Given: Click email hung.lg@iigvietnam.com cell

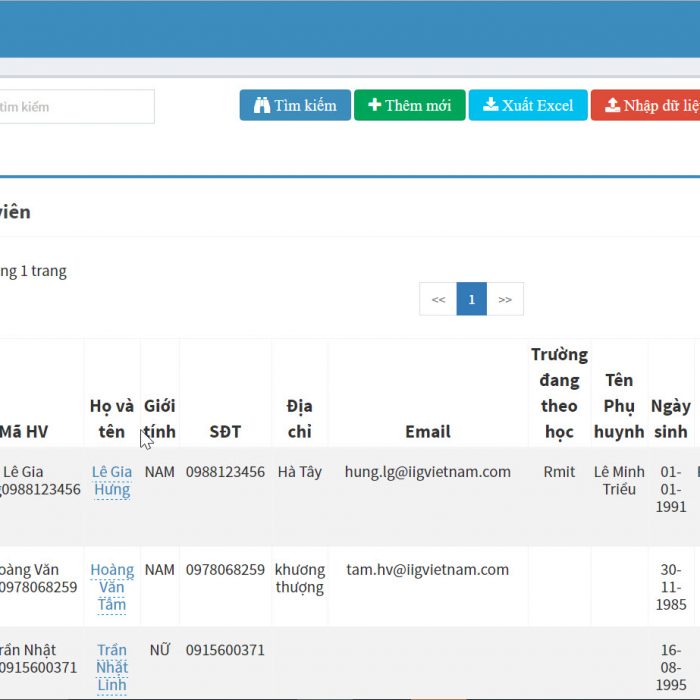Looking at the screenshot, I should [427, 472].
